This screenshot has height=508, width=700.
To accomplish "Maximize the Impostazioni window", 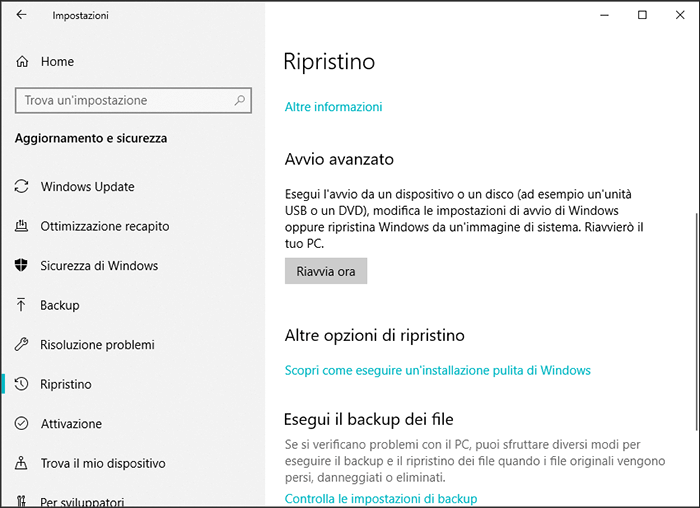I will 642,15.
